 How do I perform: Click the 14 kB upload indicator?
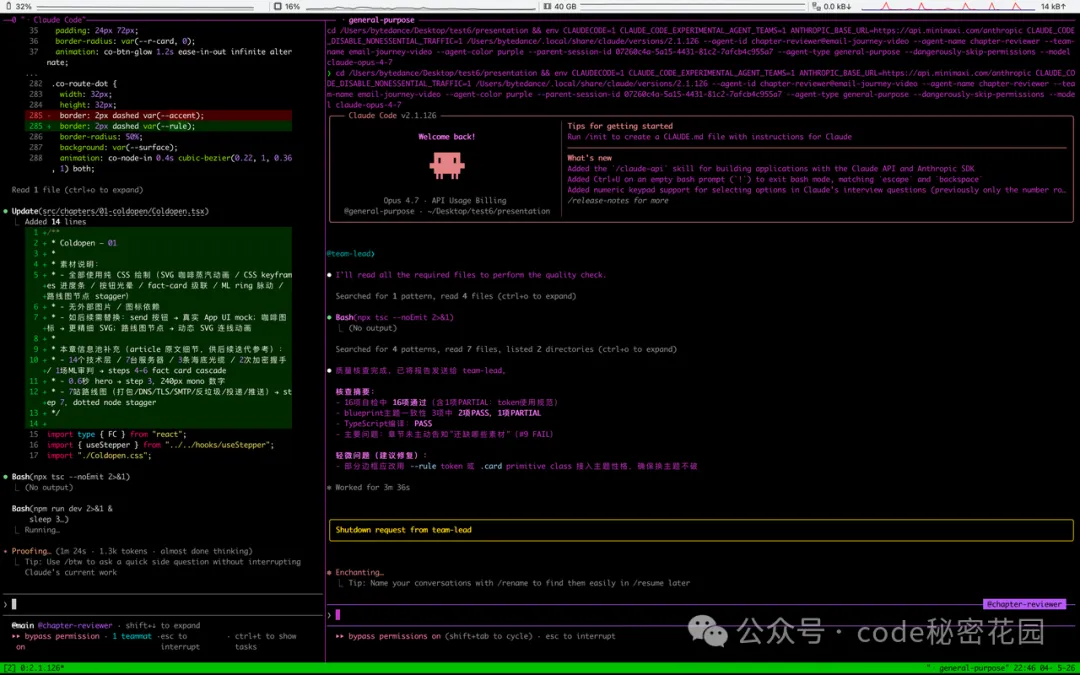coord(1054,6)
